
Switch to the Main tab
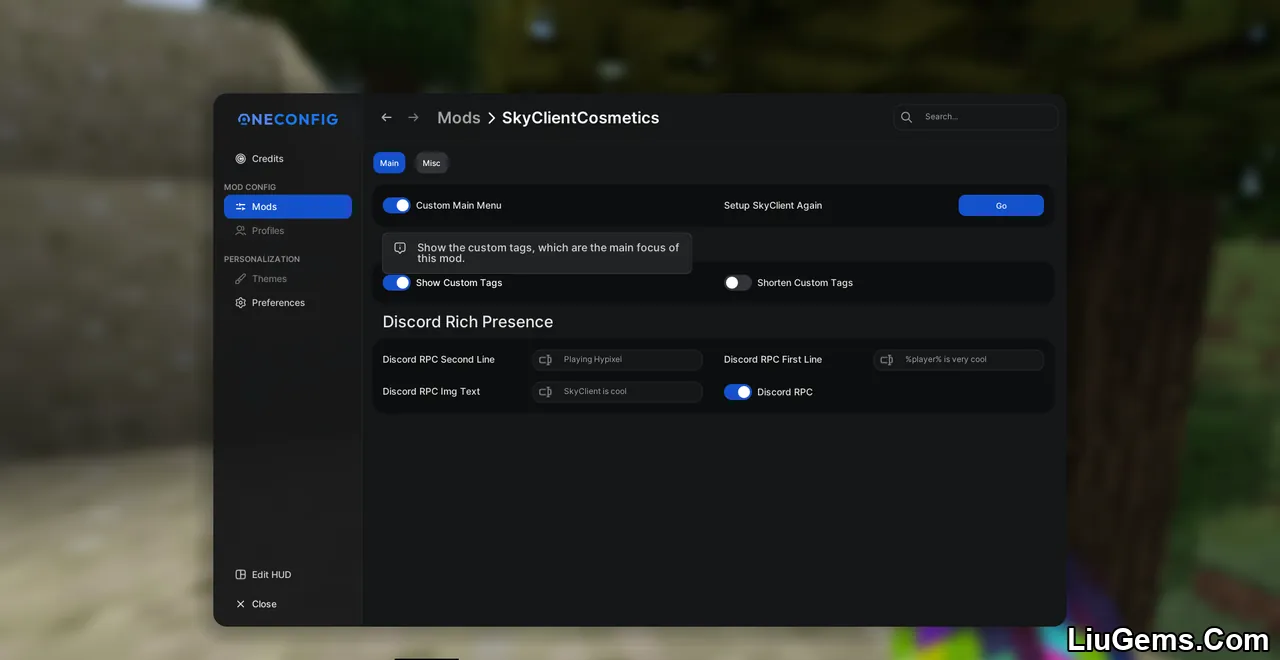tap(389, 163)
